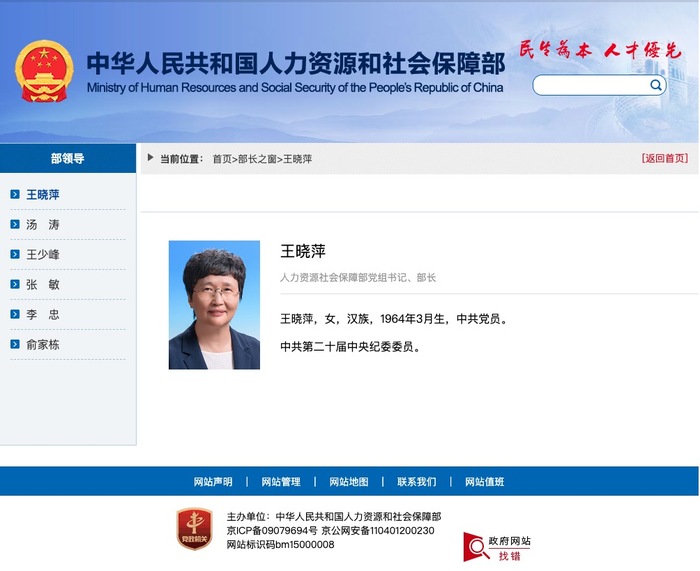Image resolution: width=700 pixels, height=571 pixels.
Task: Click the red slogan 民生为本 人才优先
Action: (x=600, y=50)
